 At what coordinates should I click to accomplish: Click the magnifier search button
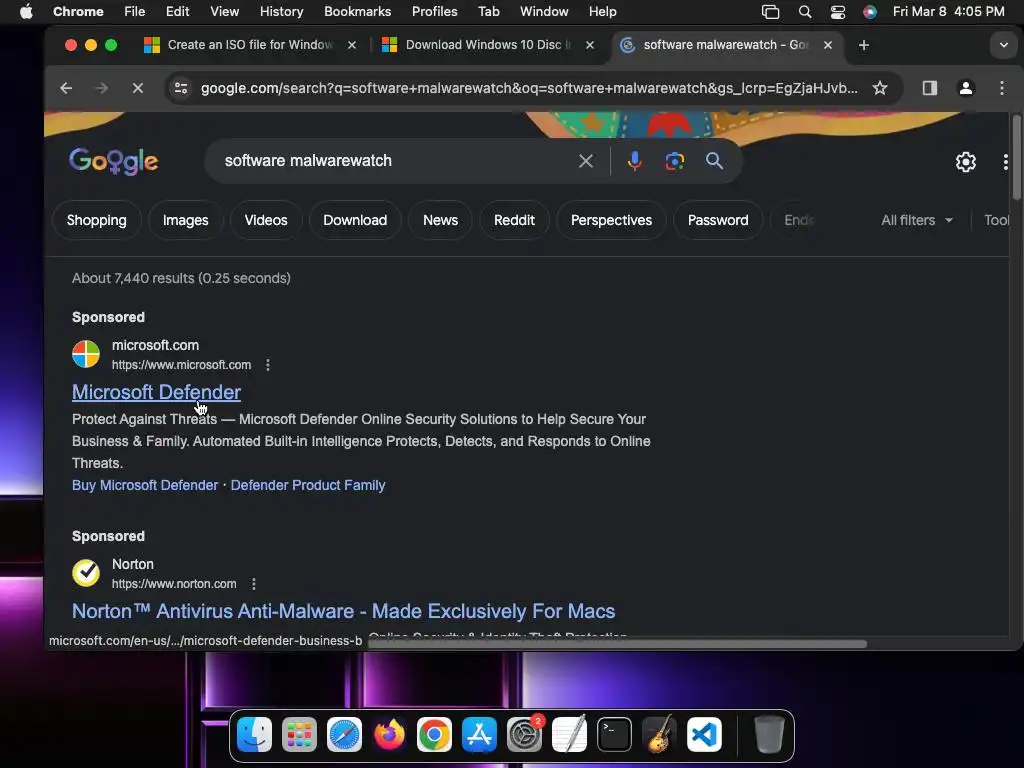coord(714,161)
